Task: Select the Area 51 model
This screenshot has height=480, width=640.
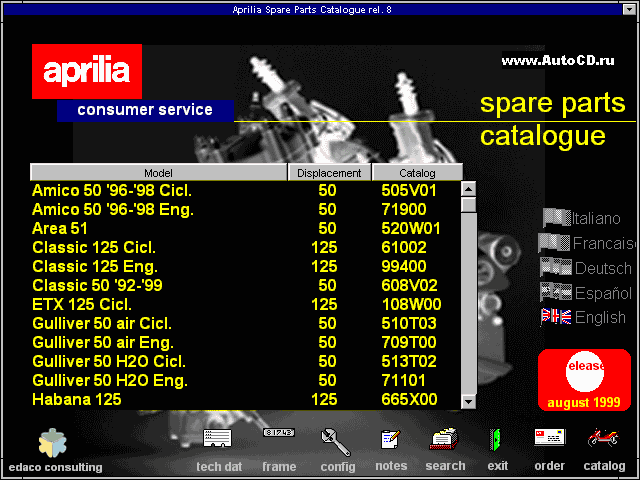Action: (x=245, y=229)
